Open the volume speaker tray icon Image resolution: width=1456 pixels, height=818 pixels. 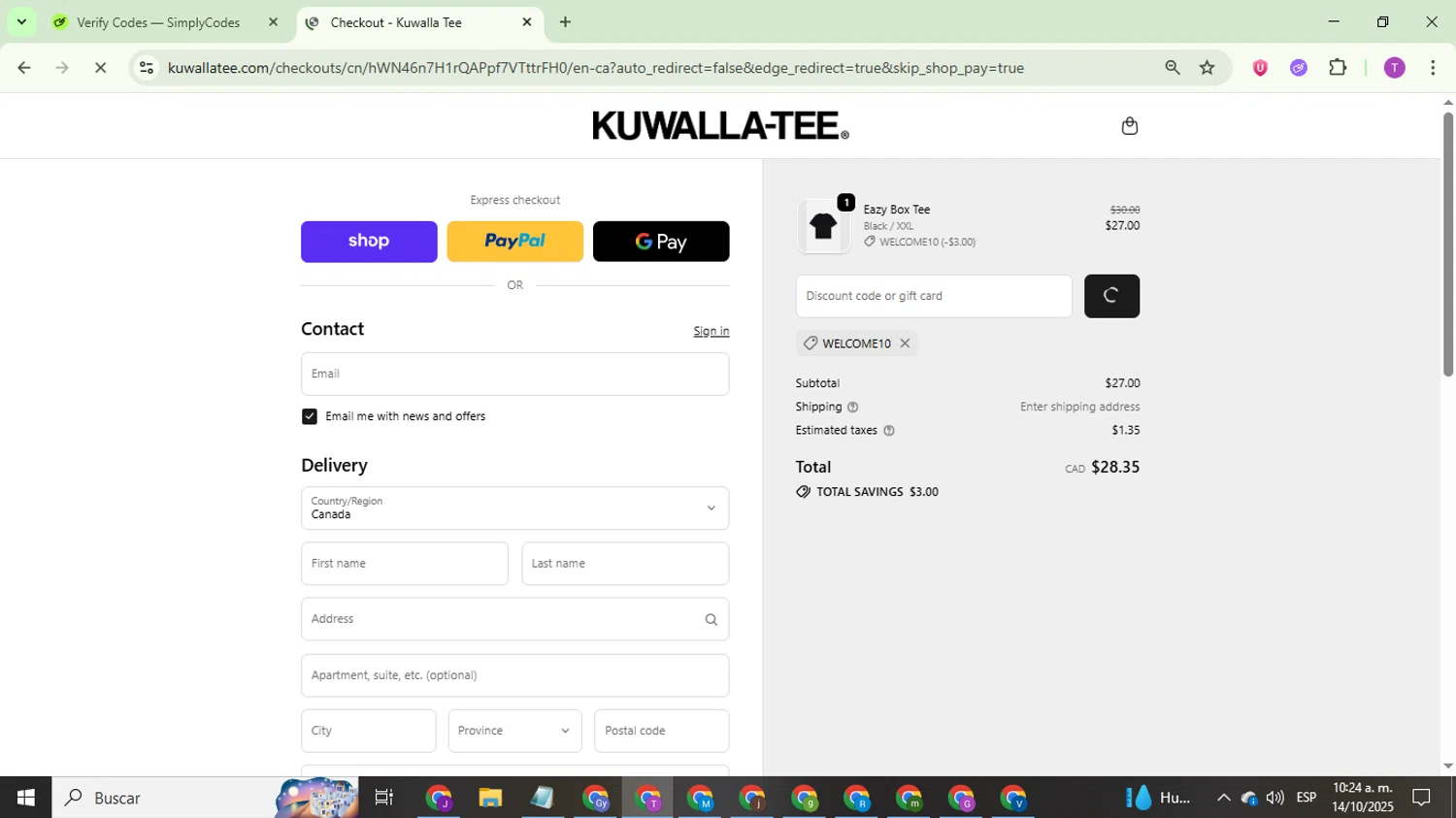pos(1274,798)
